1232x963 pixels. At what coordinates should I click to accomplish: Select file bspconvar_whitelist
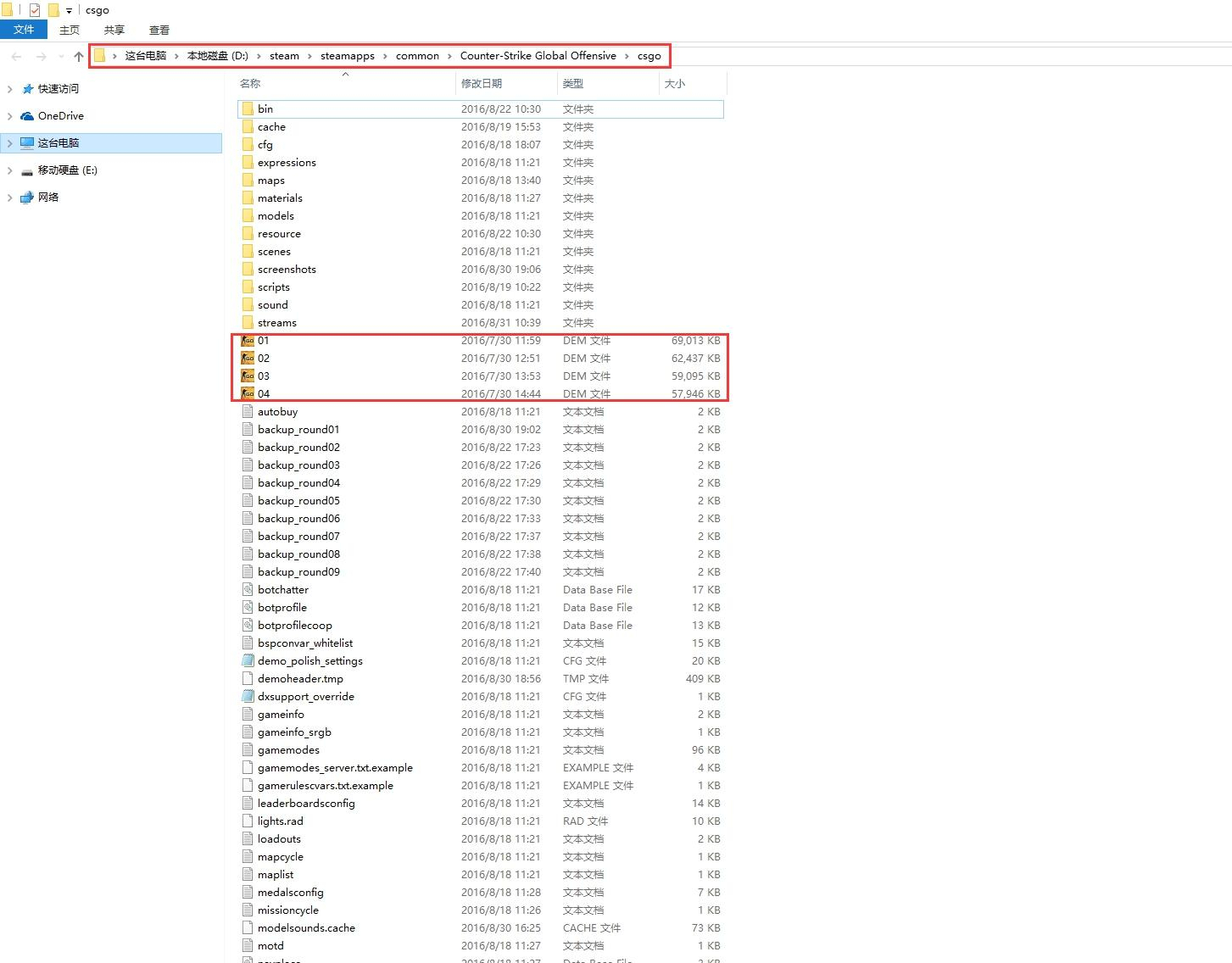click(305, 643)
